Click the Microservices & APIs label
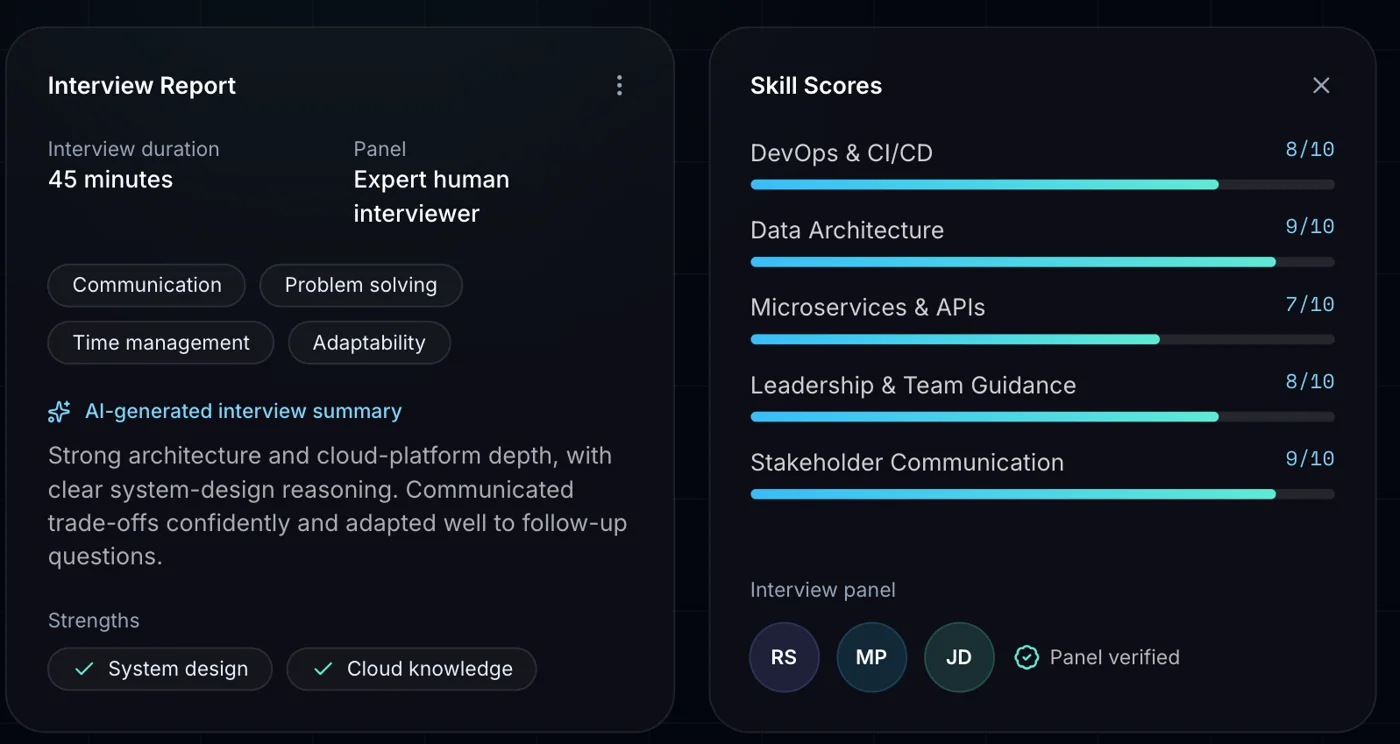Viewport: 1400px width, 744px height. pyautogui.click(x=868, y=308)
